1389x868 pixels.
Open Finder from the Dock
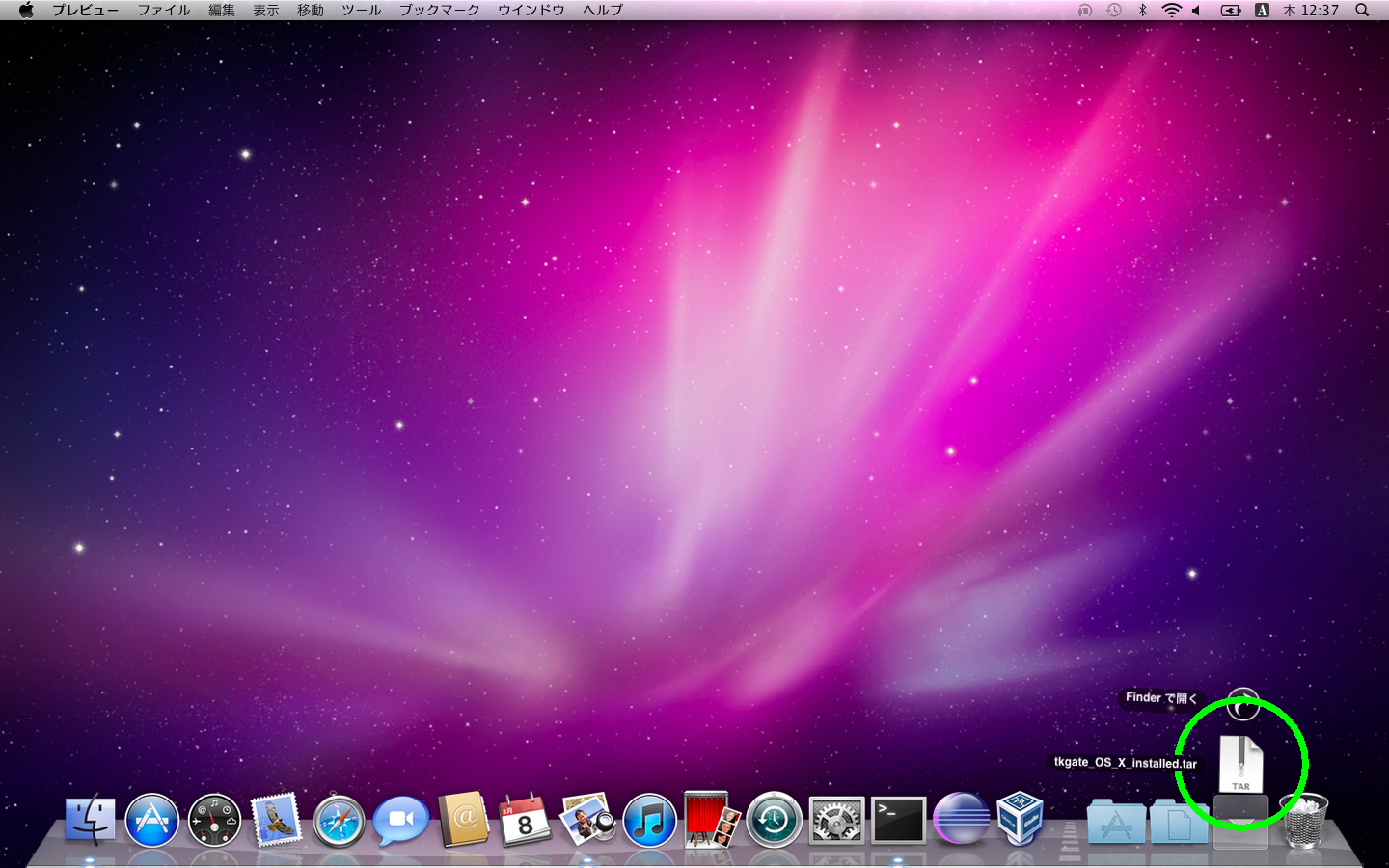91,821
